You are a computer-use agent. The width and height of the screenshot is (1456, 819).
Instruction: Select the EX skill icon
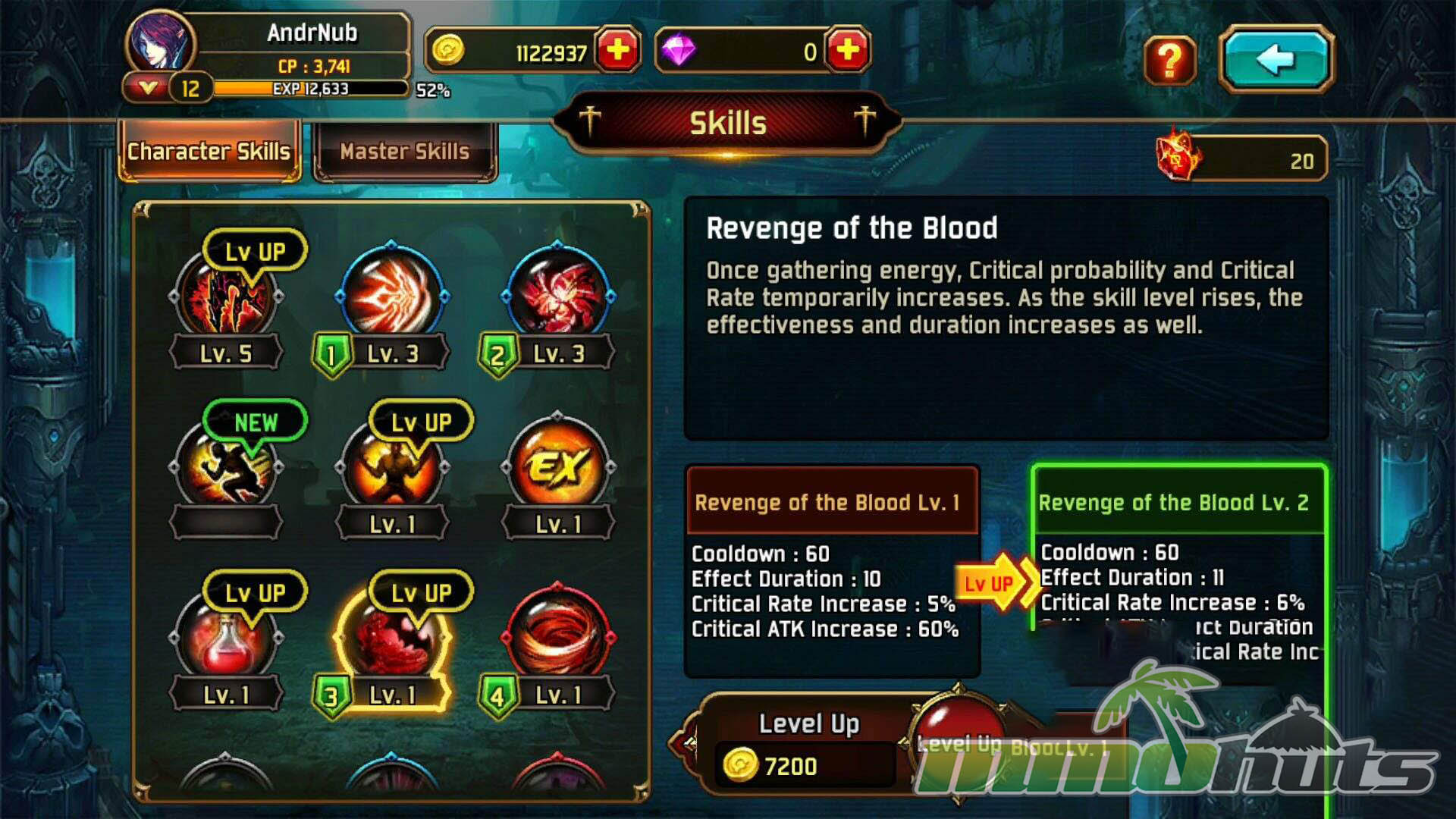pyautogui.click(x=558, y=466)
